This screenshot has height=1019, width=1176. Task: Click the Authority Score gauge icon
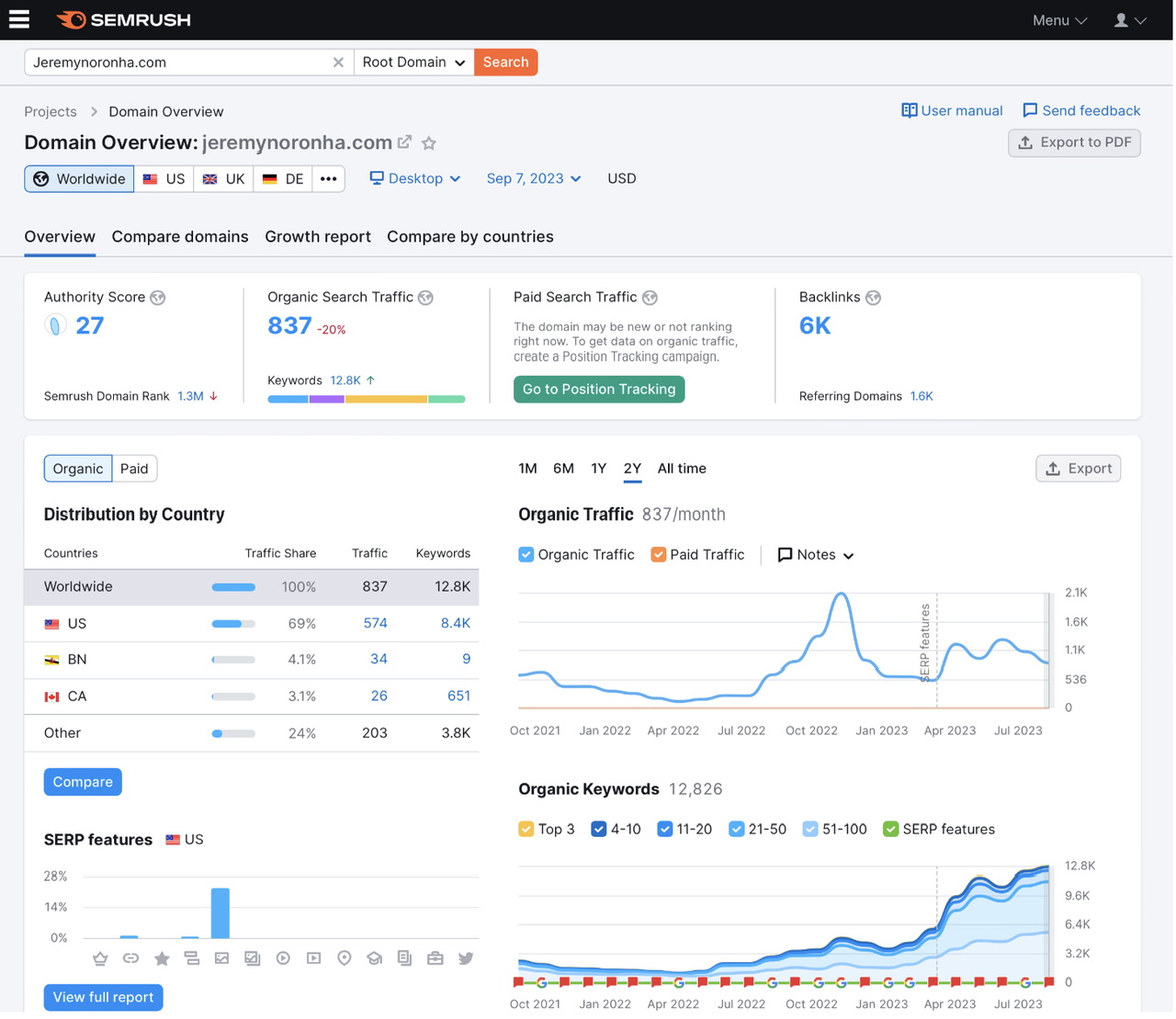55,325
